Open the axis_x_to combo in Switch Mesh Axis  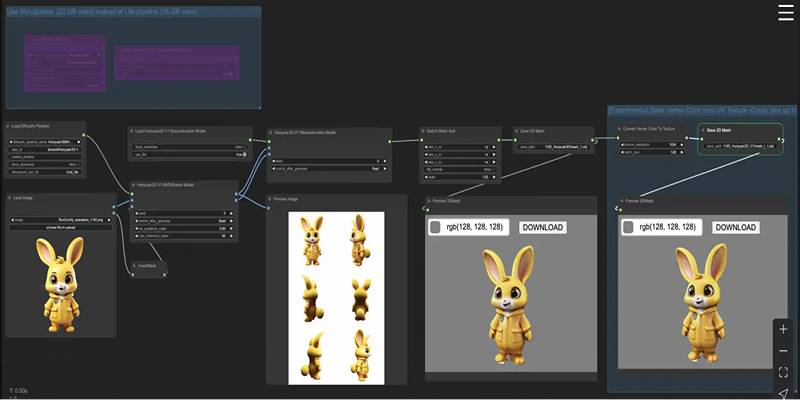coord(459,146)
